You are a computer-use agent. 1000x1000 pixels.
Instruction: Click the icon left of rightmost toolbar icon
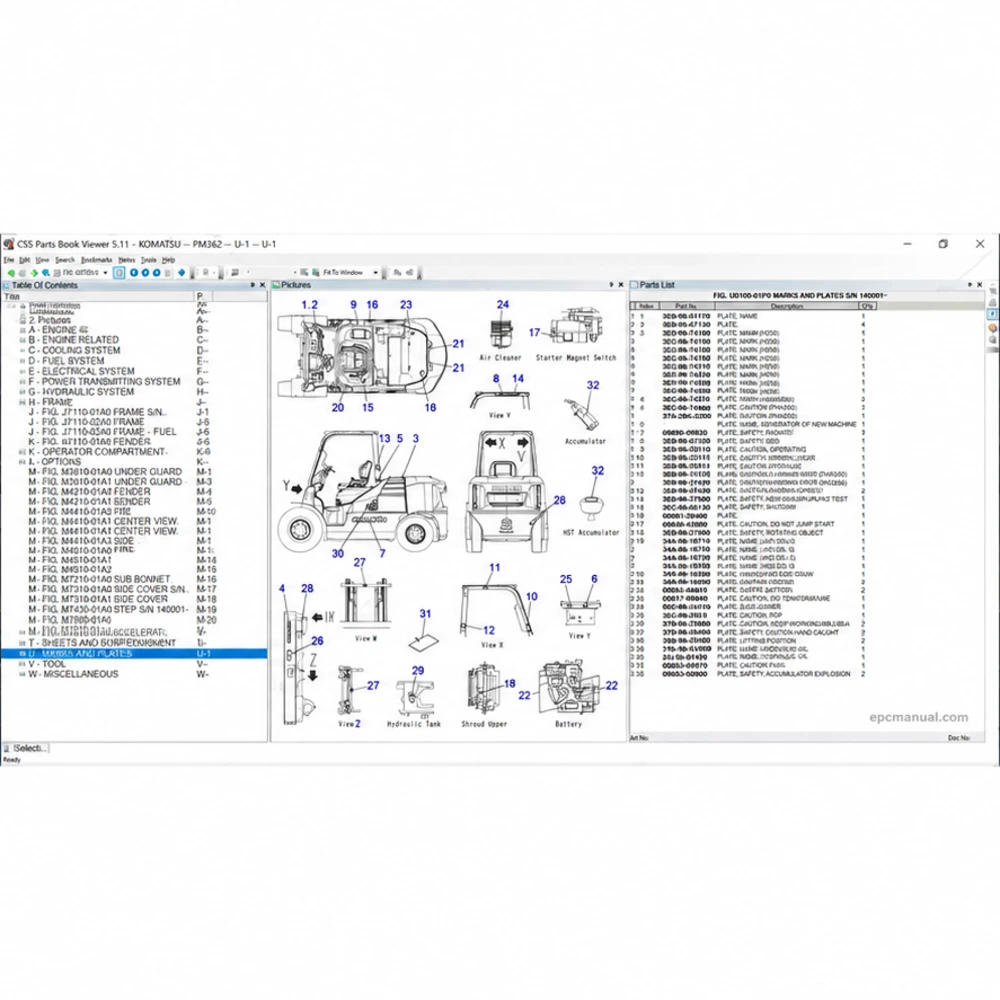[397, 273]
